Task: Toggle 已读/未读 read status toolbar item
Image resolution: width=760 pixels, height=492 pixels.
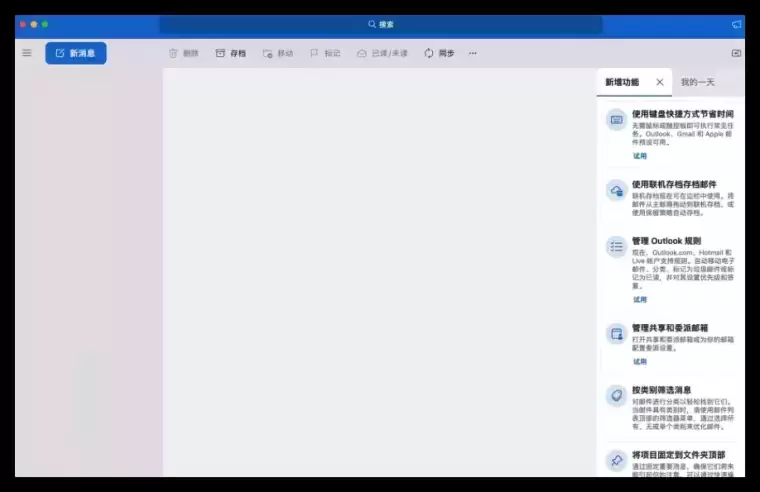Action: pos(382,53)
